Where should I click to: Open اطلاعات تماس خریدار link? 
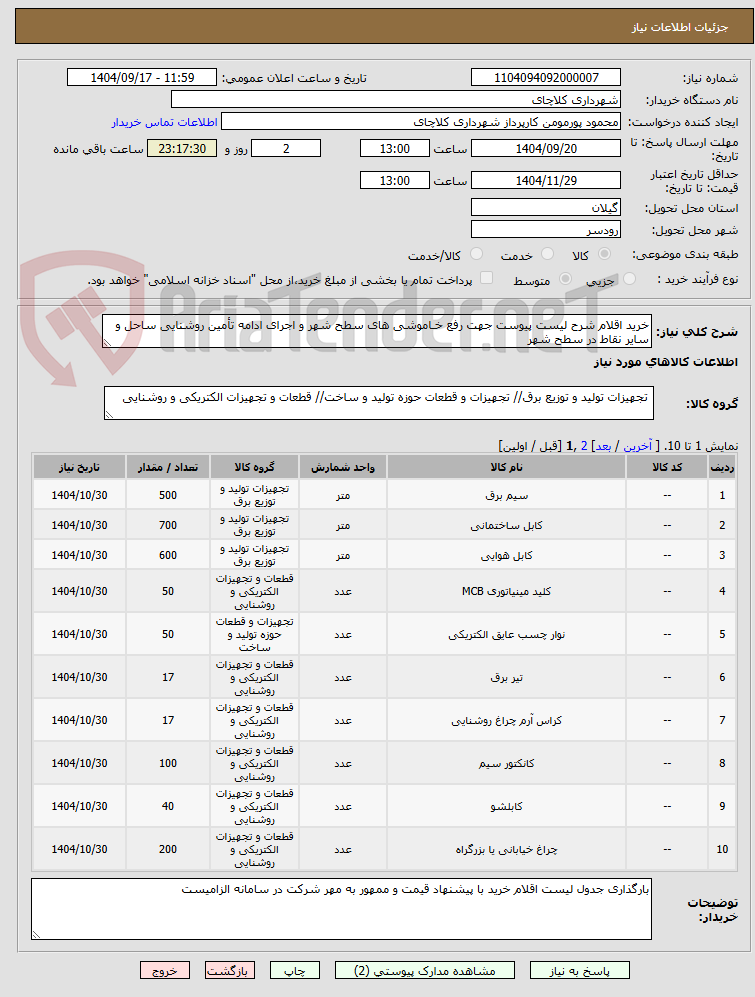165,122
